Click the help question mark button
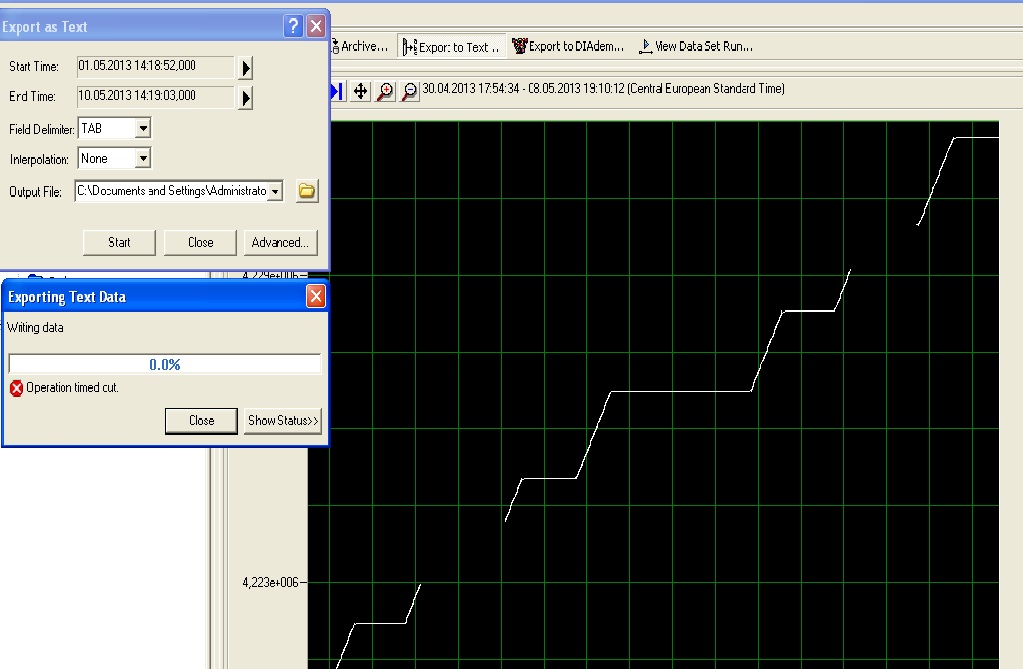This screenshot has height=669, width=1023. [x=294, y=26]
